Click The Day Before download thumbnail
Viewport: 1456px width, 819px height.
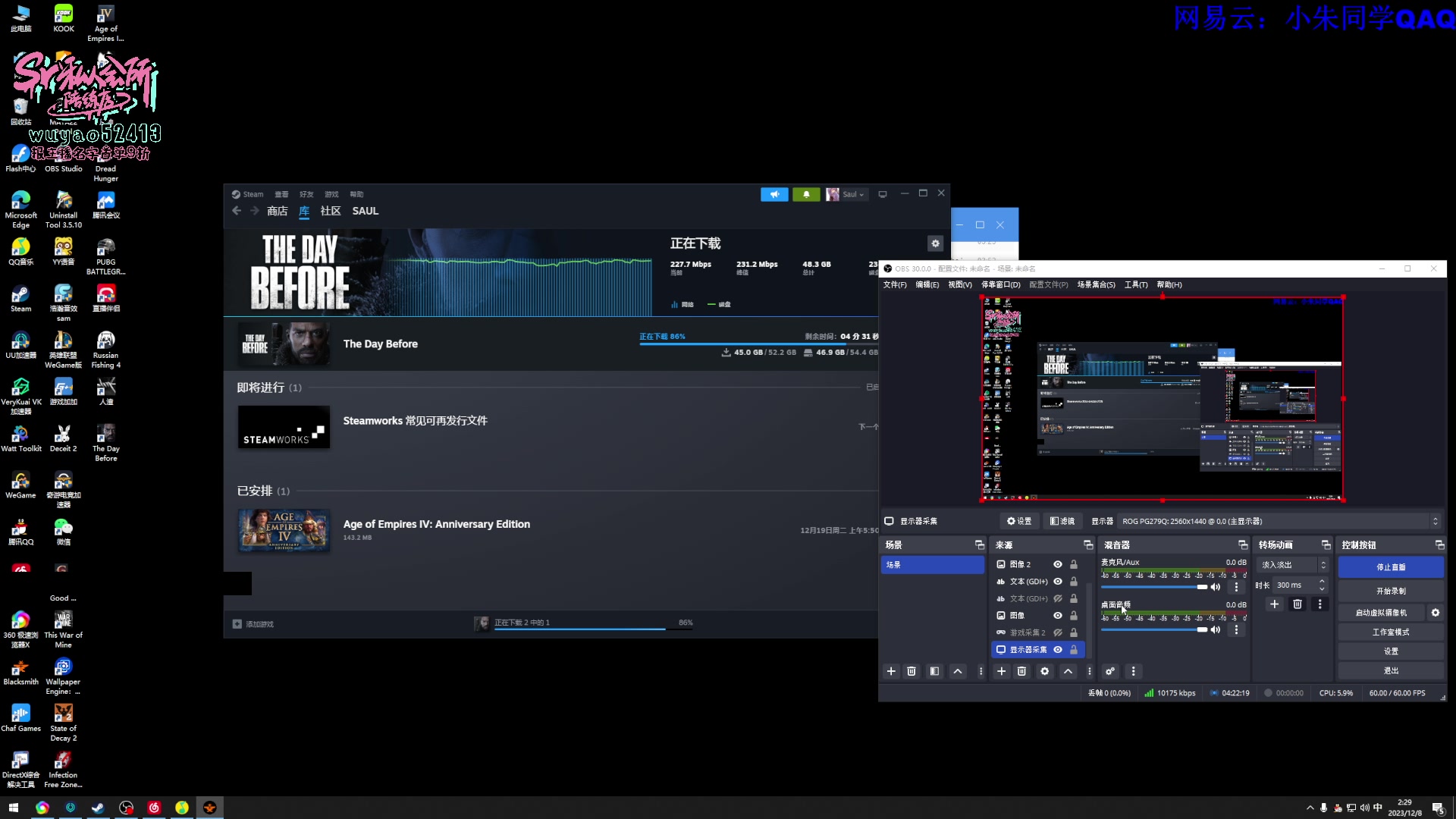pyautogui.click(x=284, y=344)
